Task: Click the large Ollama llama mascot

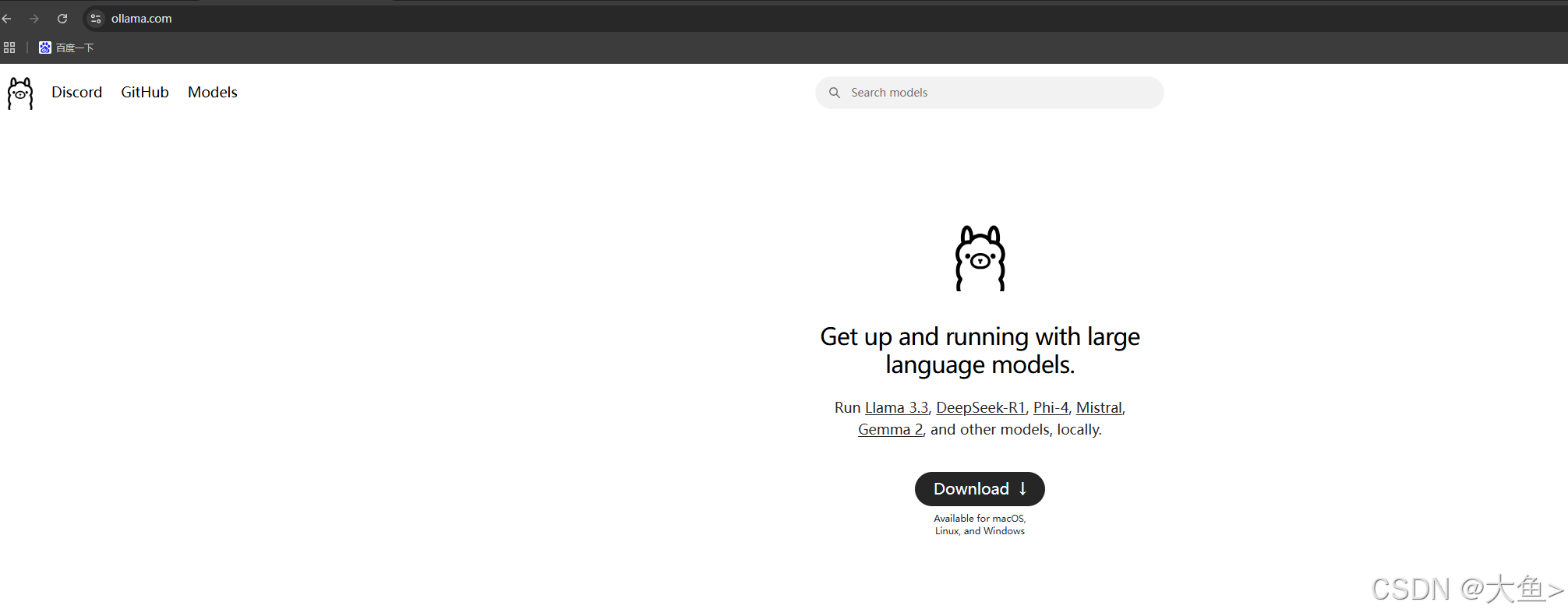Action: coord(980,259)
